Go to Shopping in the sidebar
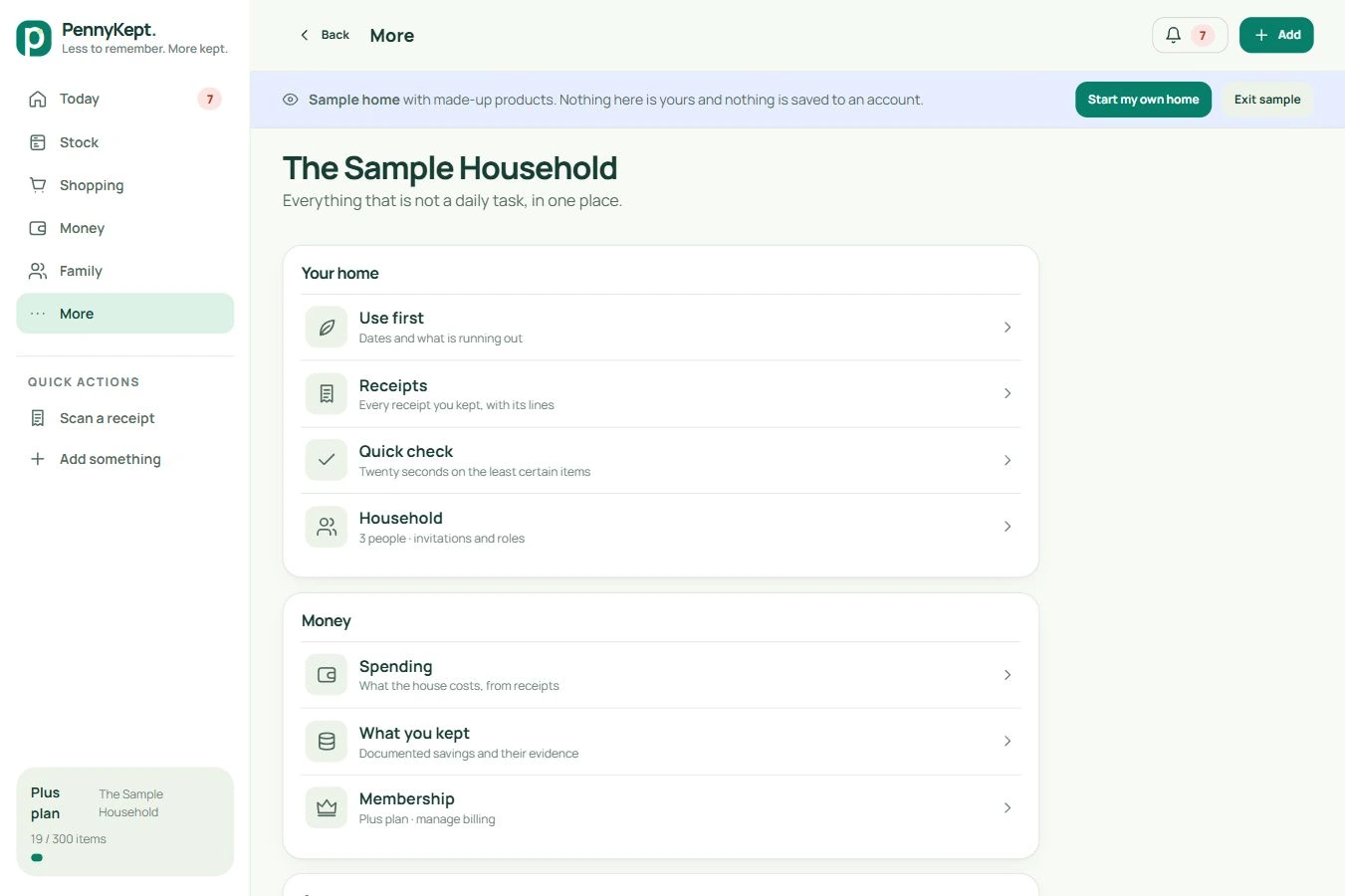 pyautogui.click(x=125, y=185)
